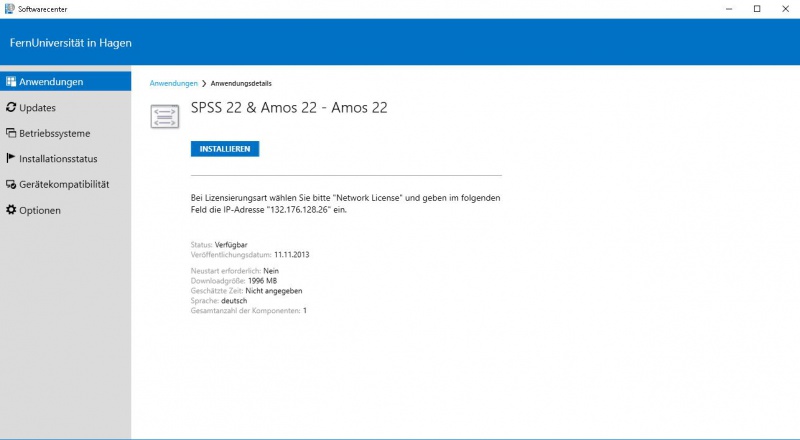The height and width of the screenshot is (440, 800).
Task: Click the Gerätekompatibilität device-check icon
Action: [x=11, y=184]
